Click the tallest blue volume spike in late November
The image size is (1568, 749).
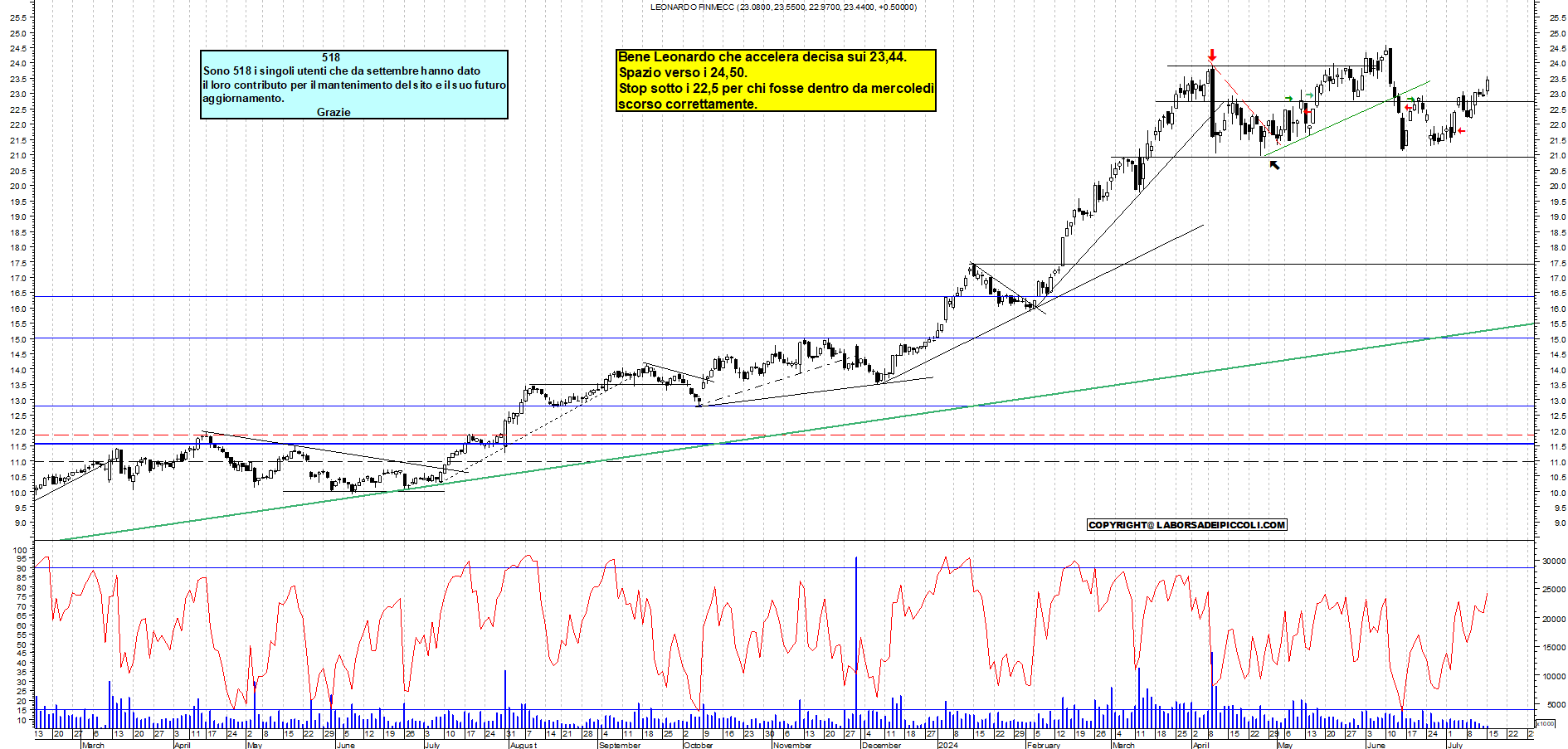856,643
